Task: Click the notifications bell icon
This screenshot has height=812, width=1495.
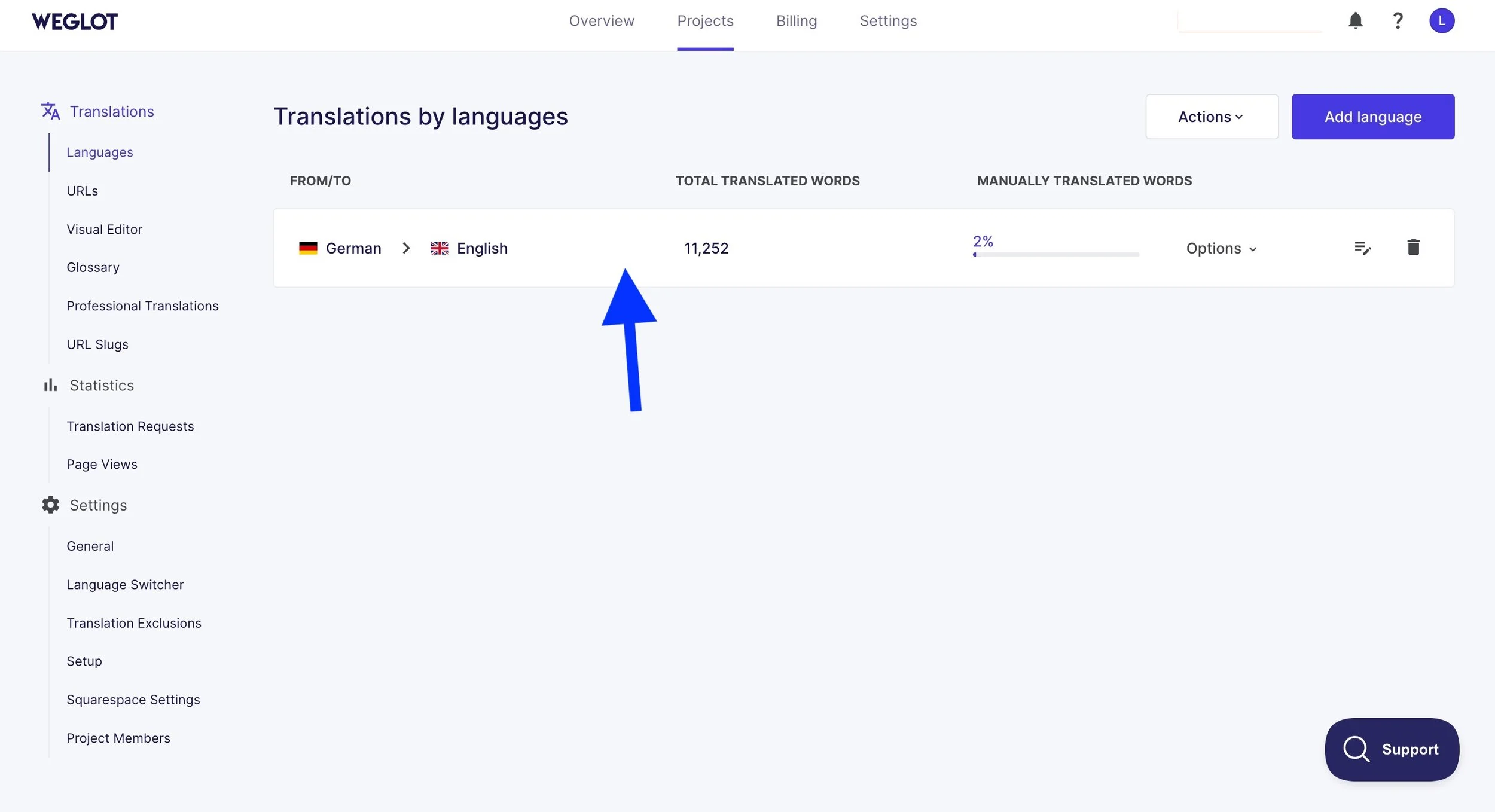Action: click(1355, 21)
